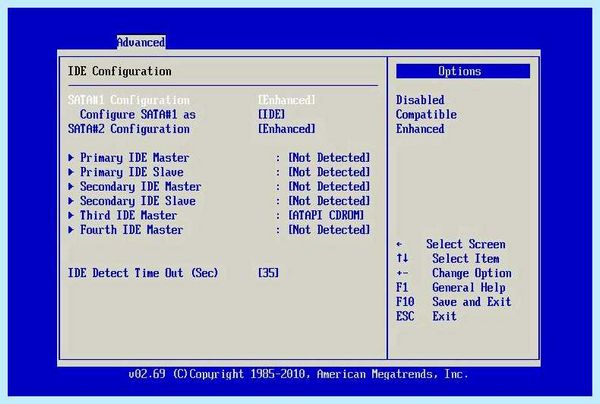
Task: Select the Compatible option
Action: (426, 114)
